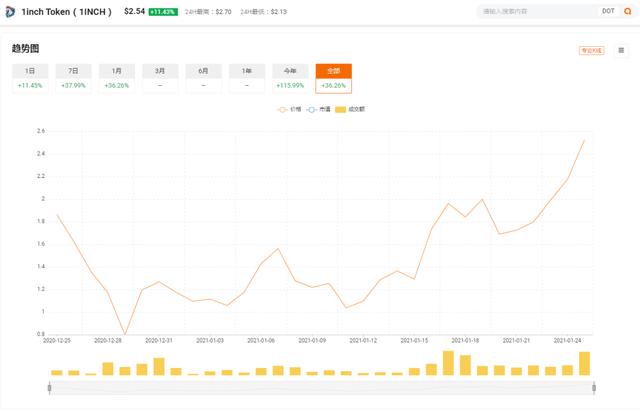The image size is (640, 411).
Task: Select the 7日 time range tab
Action: point(73,78)
